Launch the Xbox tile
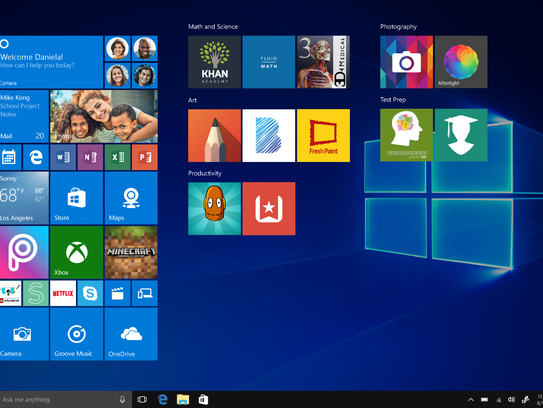Viewport: 543px width, 408px height. [77, 252]
